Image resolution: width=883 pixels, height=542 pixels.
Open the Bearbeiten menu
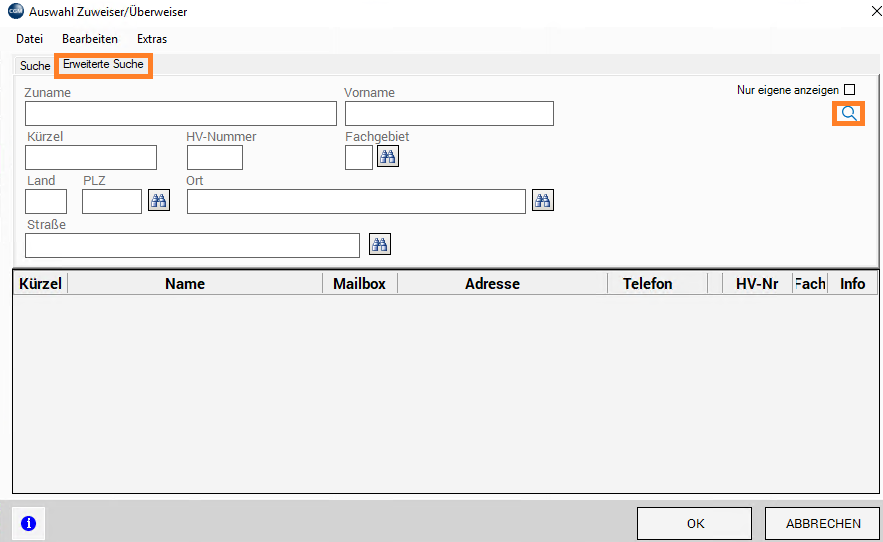pos(90,39)
